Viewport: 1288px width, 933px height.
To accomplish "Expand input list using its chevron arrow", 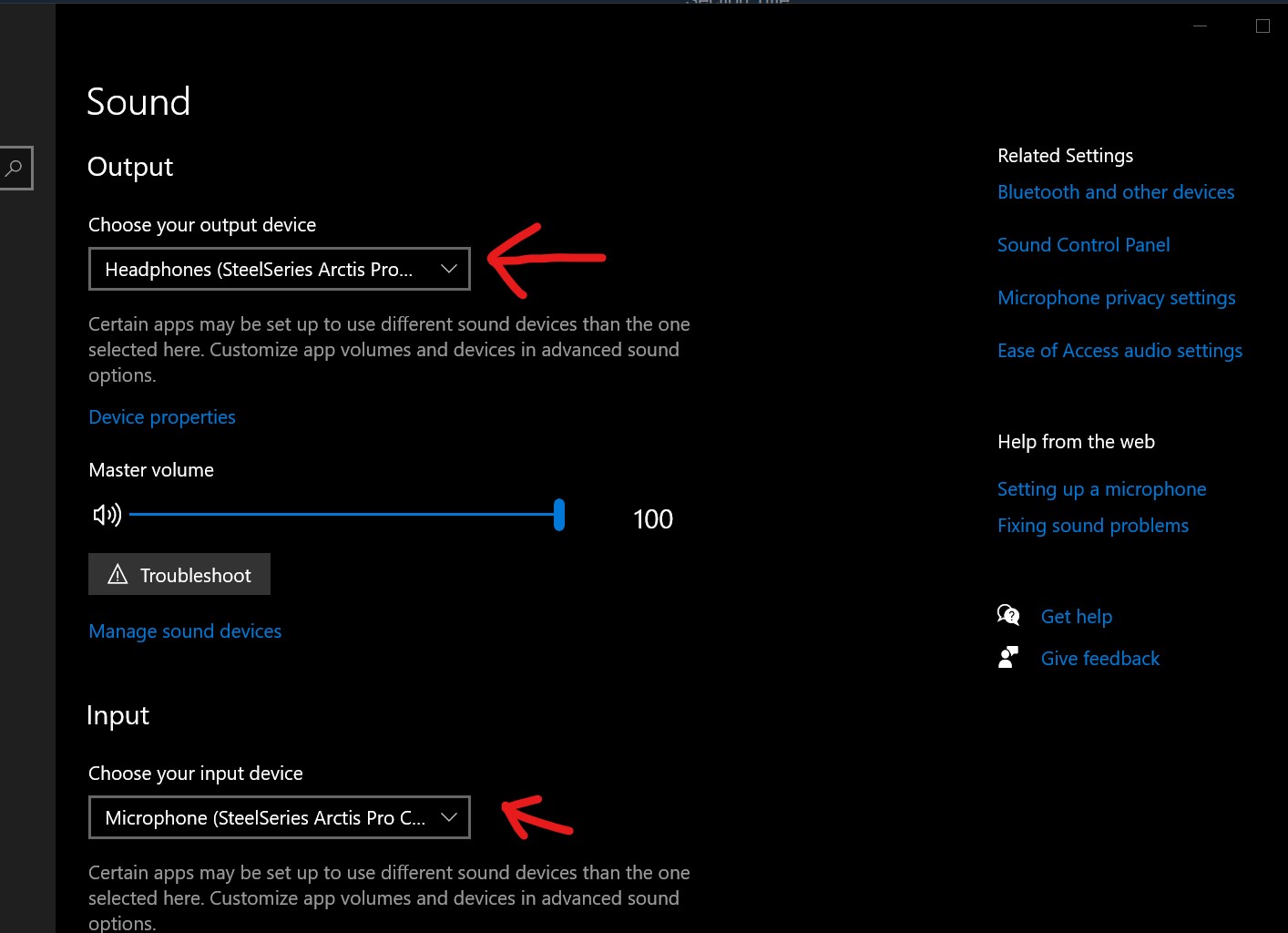I will click(448, 817).
